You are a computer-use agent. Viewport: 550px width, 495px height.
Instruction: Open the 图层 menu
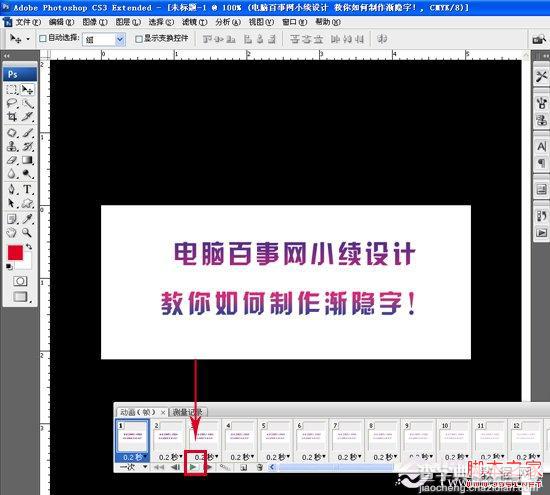click(x=128, y=22)
